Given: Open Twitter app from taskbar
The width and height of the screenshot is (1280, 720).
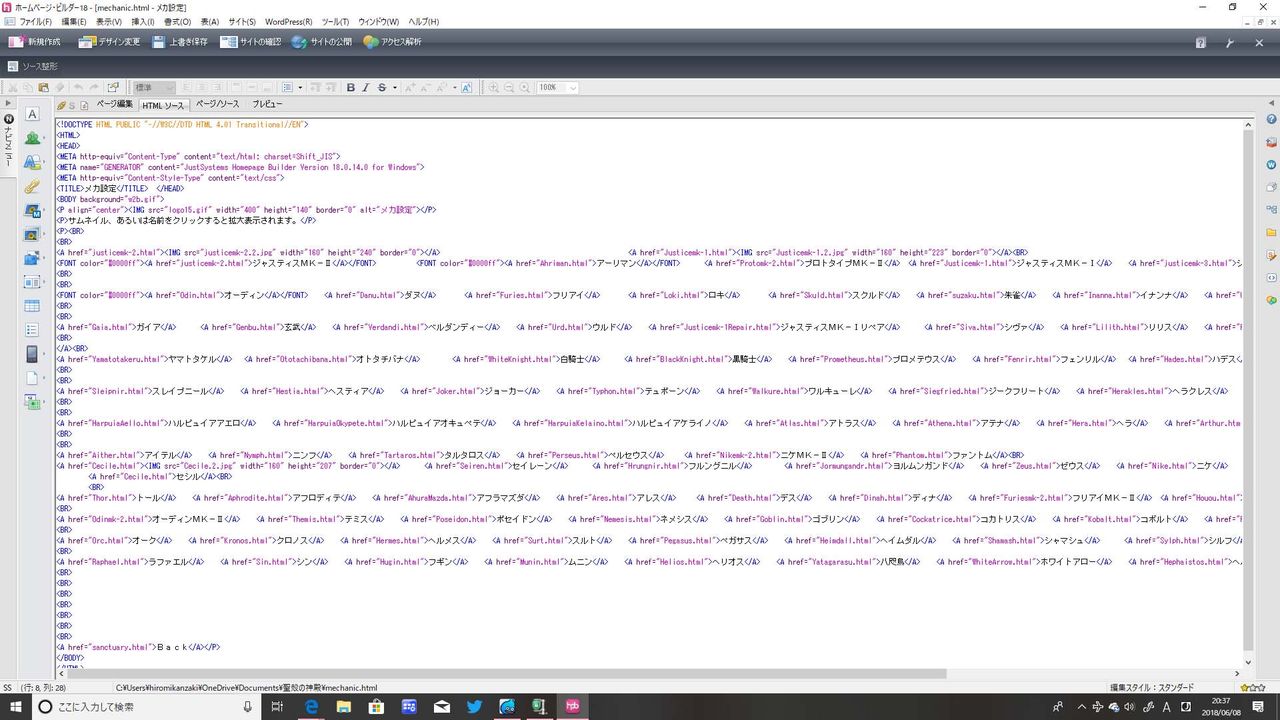Looking at the screenshot, I should tap(474, 707).
